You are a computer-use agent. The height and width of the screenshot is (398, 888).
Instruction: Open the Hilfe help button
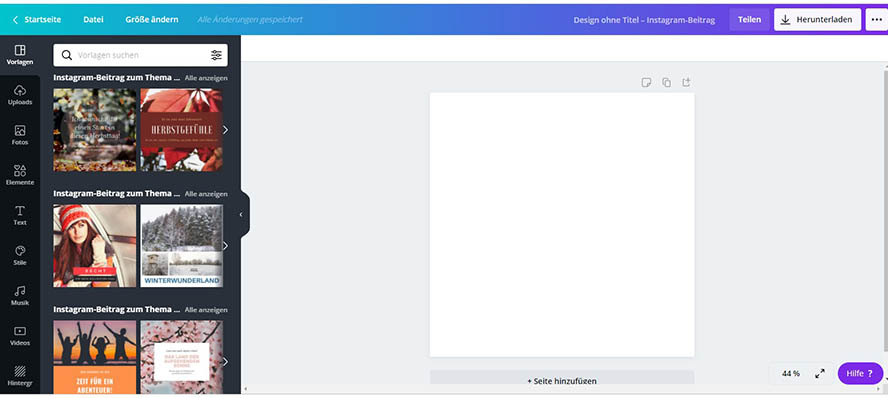click(860, 374)
